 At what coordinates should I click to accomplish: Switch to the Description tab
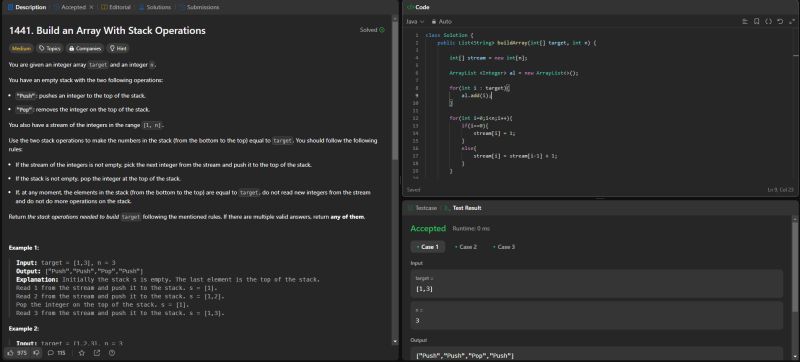pyautogui.click(x=27, y=8)
